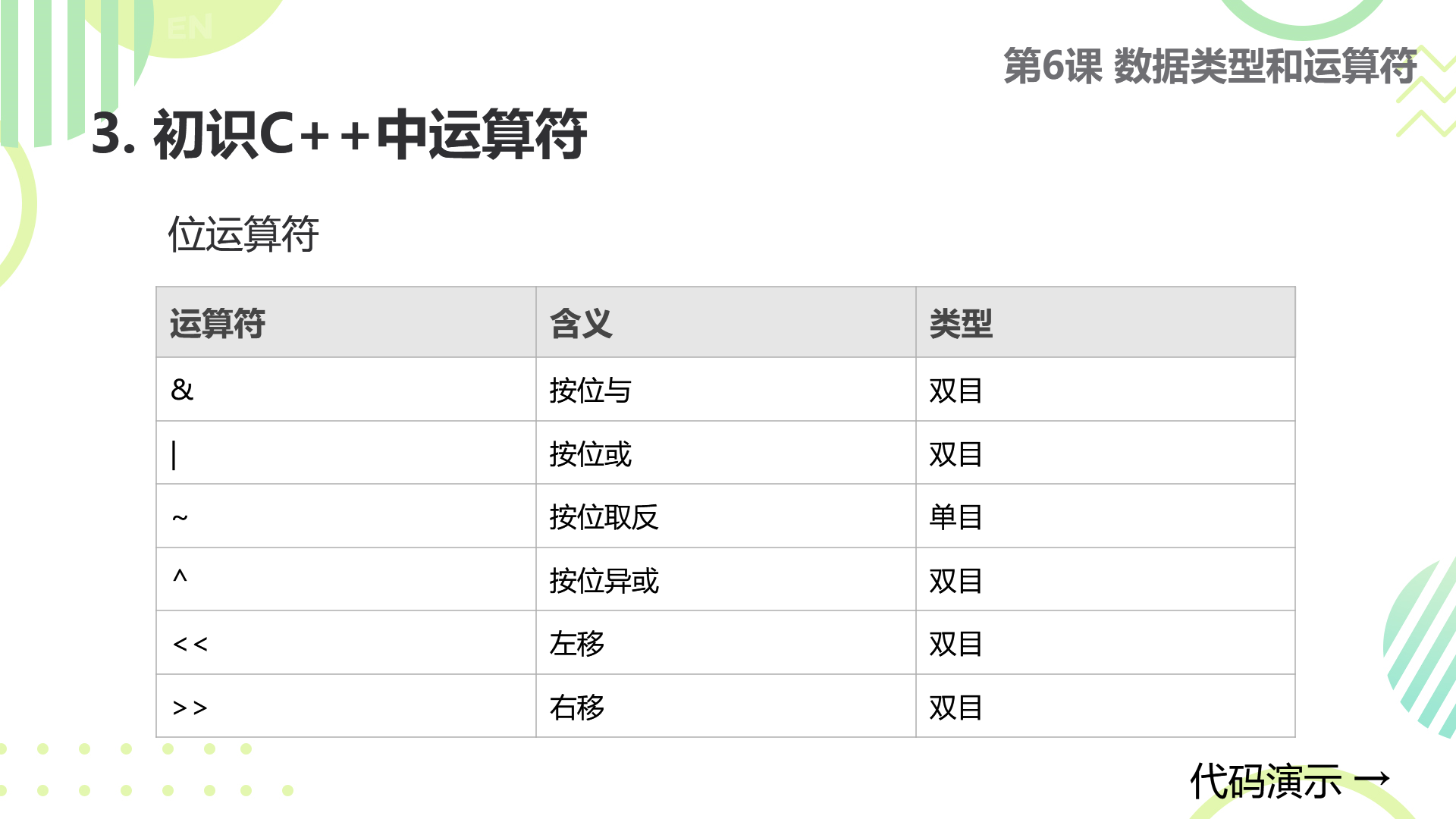Click the 位运算符 subtitle
1456x819 pixels.
coord(243,234)
